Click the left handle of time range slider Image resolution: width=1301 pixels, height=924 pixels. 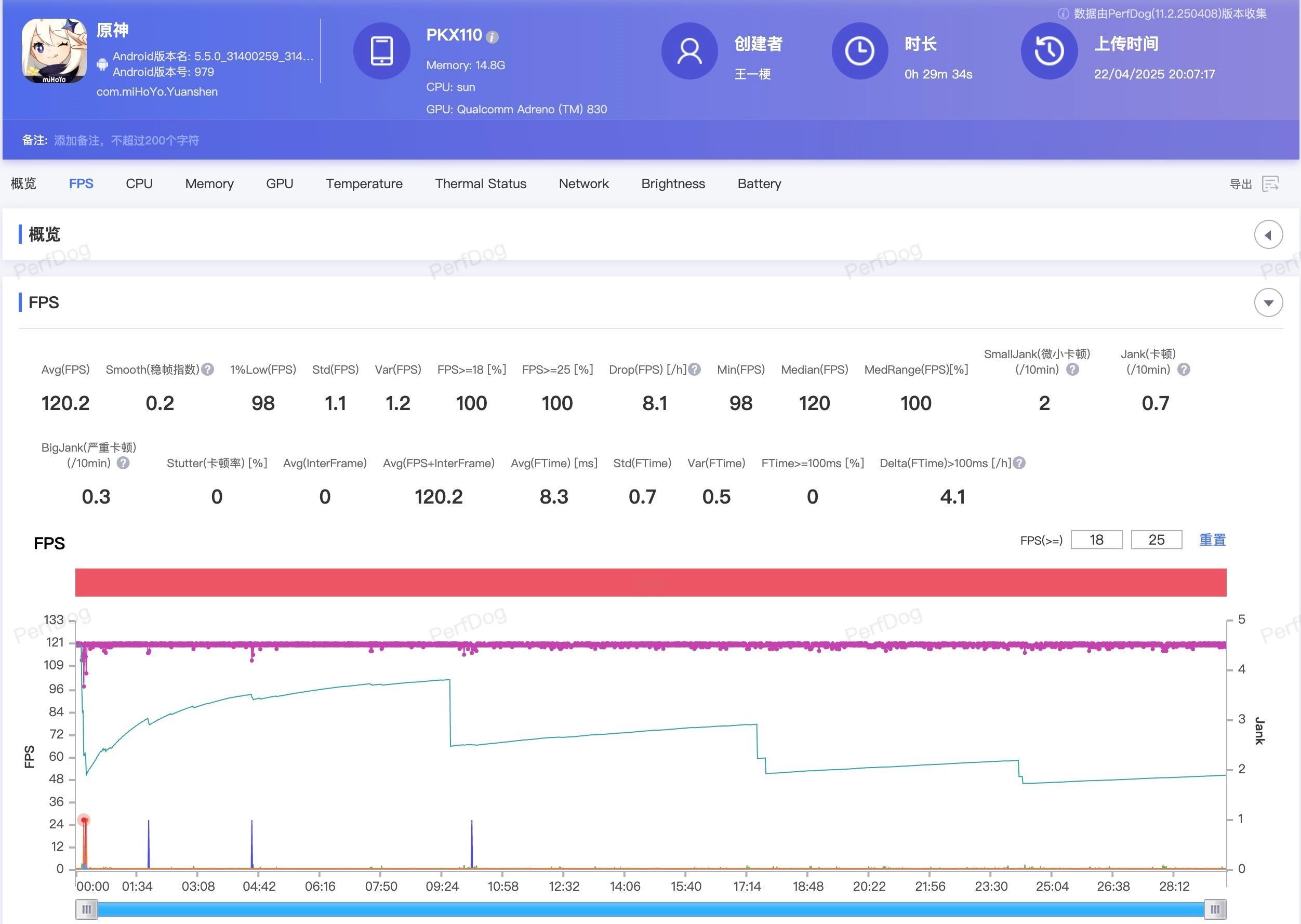click(x=86, y=908)
